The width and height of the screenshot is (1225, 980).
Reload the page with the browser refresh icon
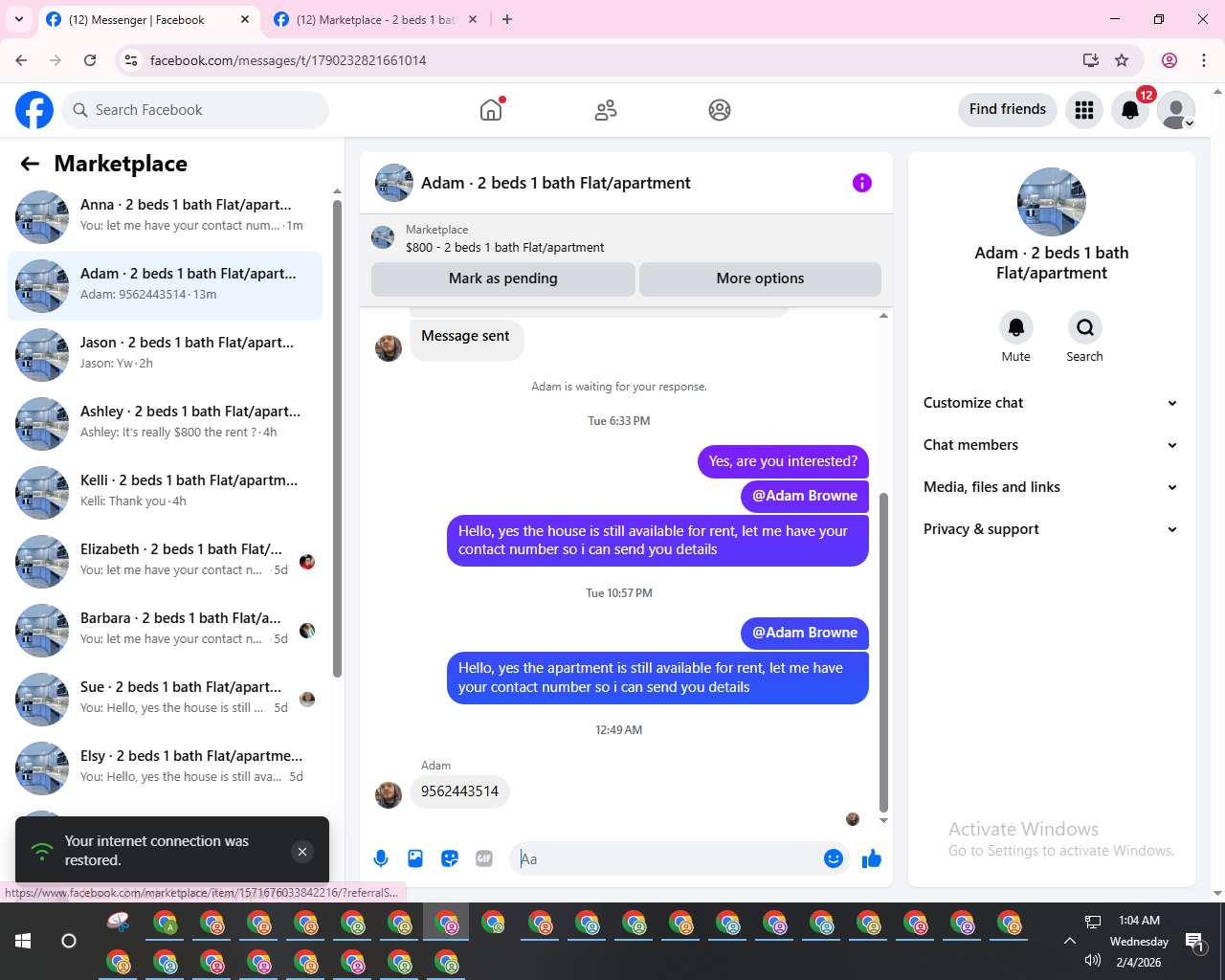click(x=90, y=60)
